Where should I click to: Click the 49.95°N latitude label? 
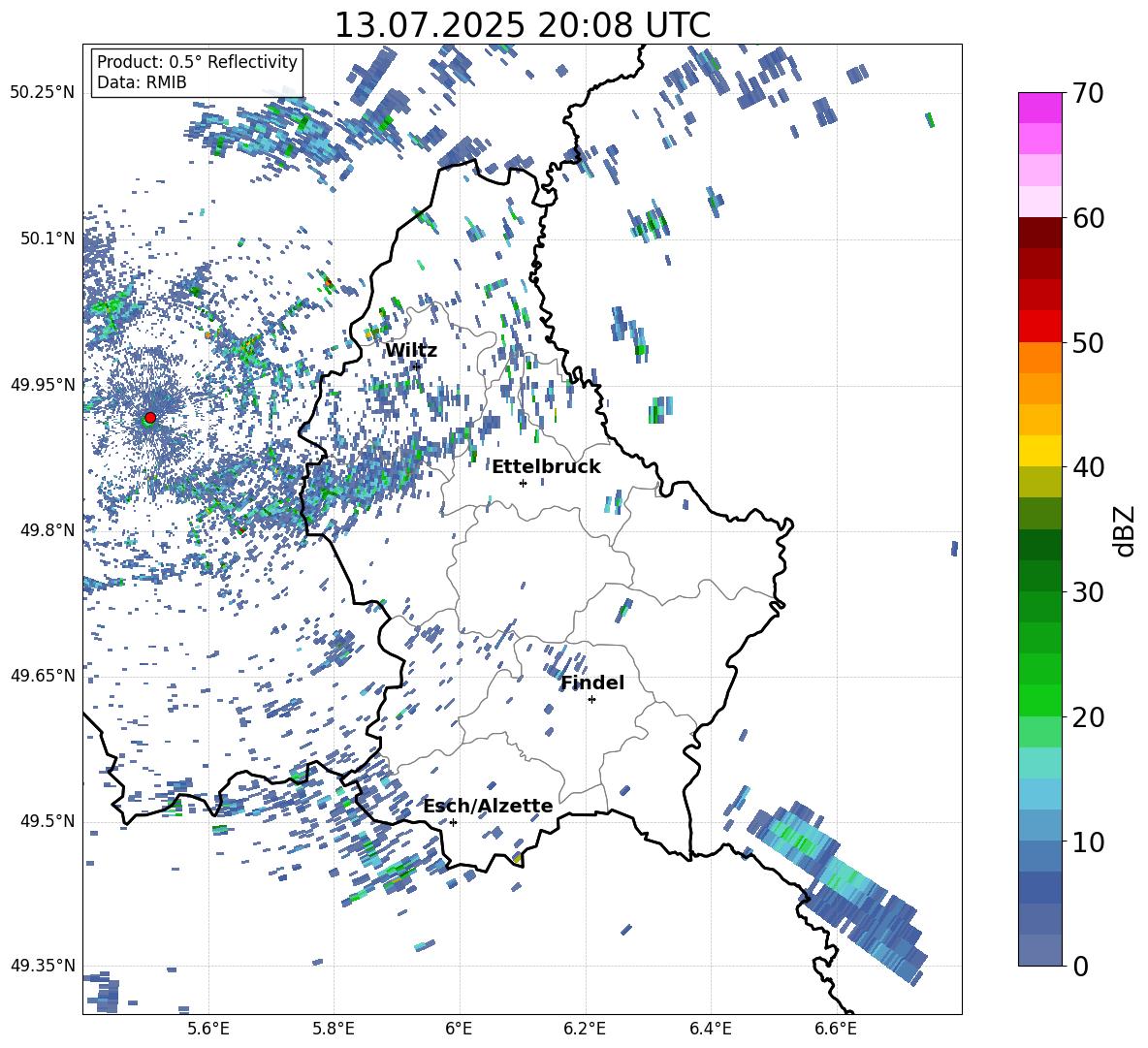tap(43, 384)
